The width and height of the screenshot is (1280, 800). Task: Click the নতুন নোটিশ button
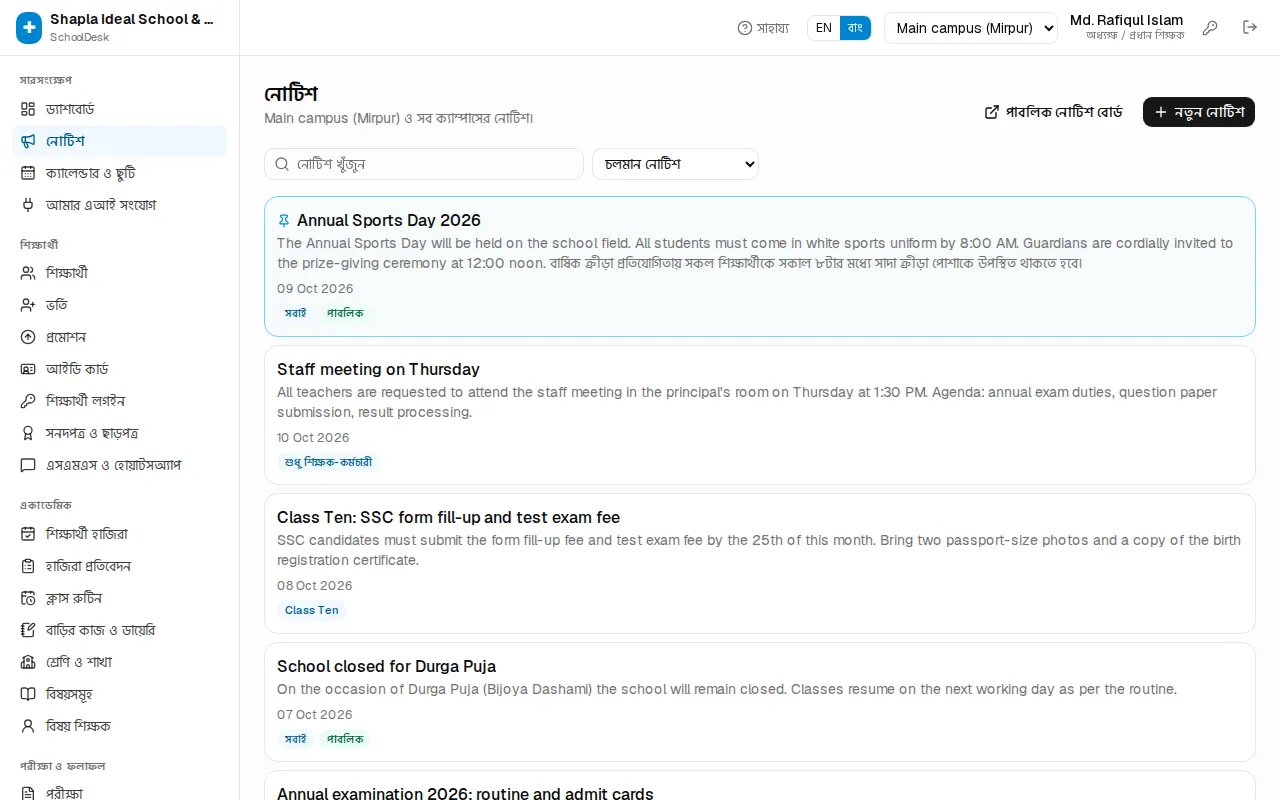click(1199, 112)
